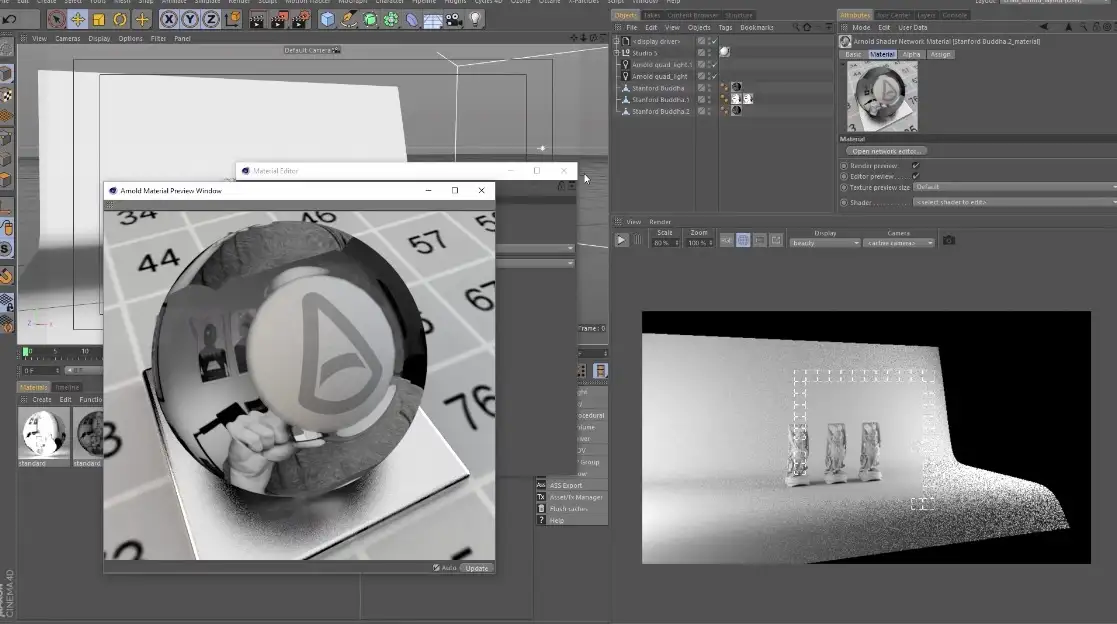Start IPR render play button
Viewport: 1117px width, 624px height.
pyautogui.click(x=621, y=241)
